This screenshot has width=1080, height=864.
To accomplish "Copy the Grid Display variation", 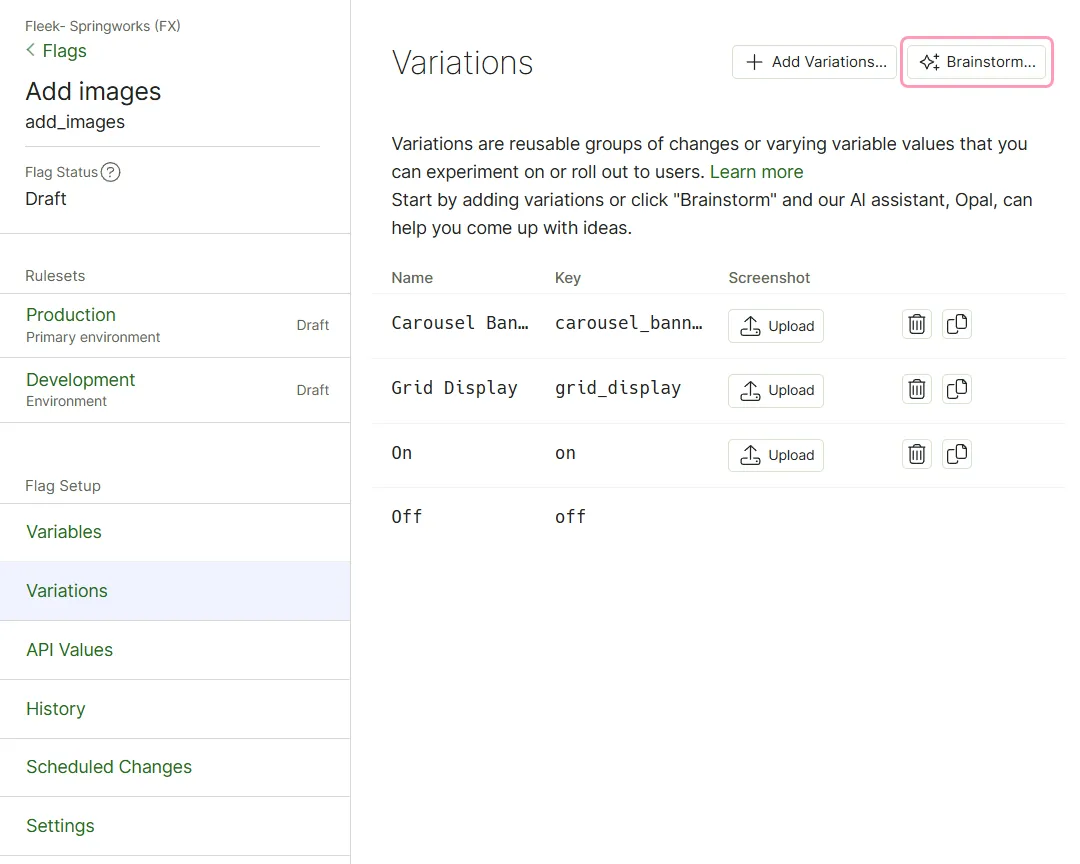I will click(x=957, y=389).
